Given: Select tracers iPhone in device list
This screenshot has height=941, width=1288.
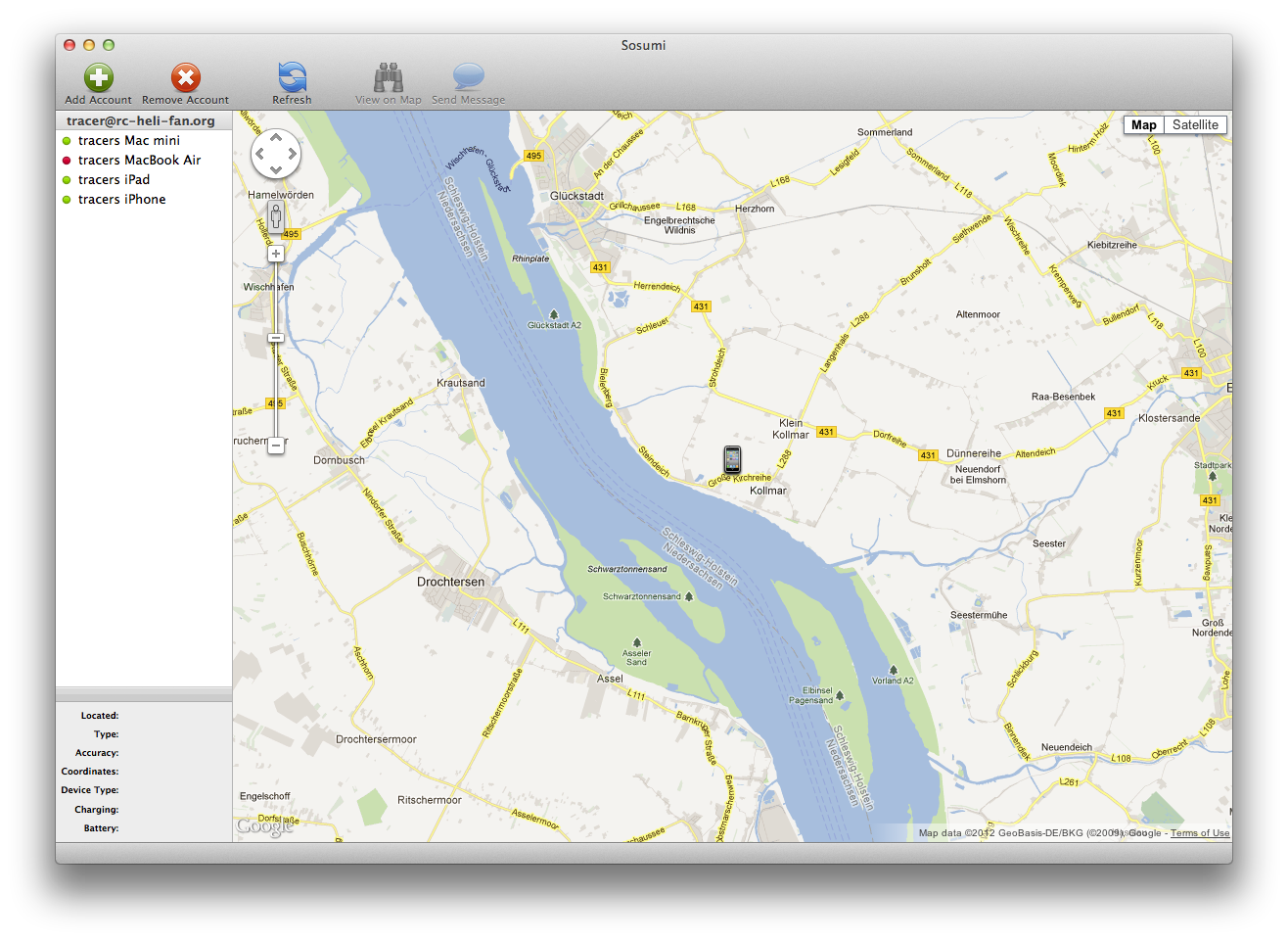Looking at the screenshot, I should click(x=144, y=199).
